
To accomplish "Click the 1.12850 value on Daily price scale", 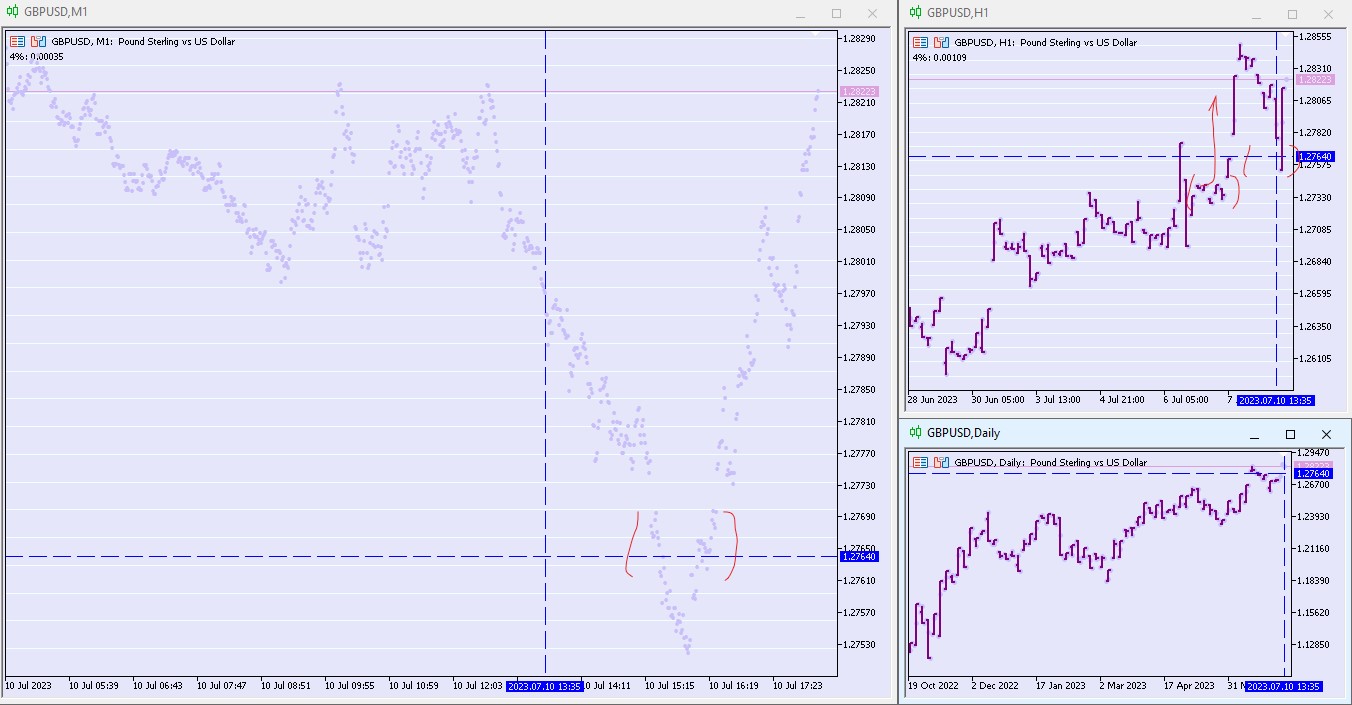I will [x=1314, y=645].
